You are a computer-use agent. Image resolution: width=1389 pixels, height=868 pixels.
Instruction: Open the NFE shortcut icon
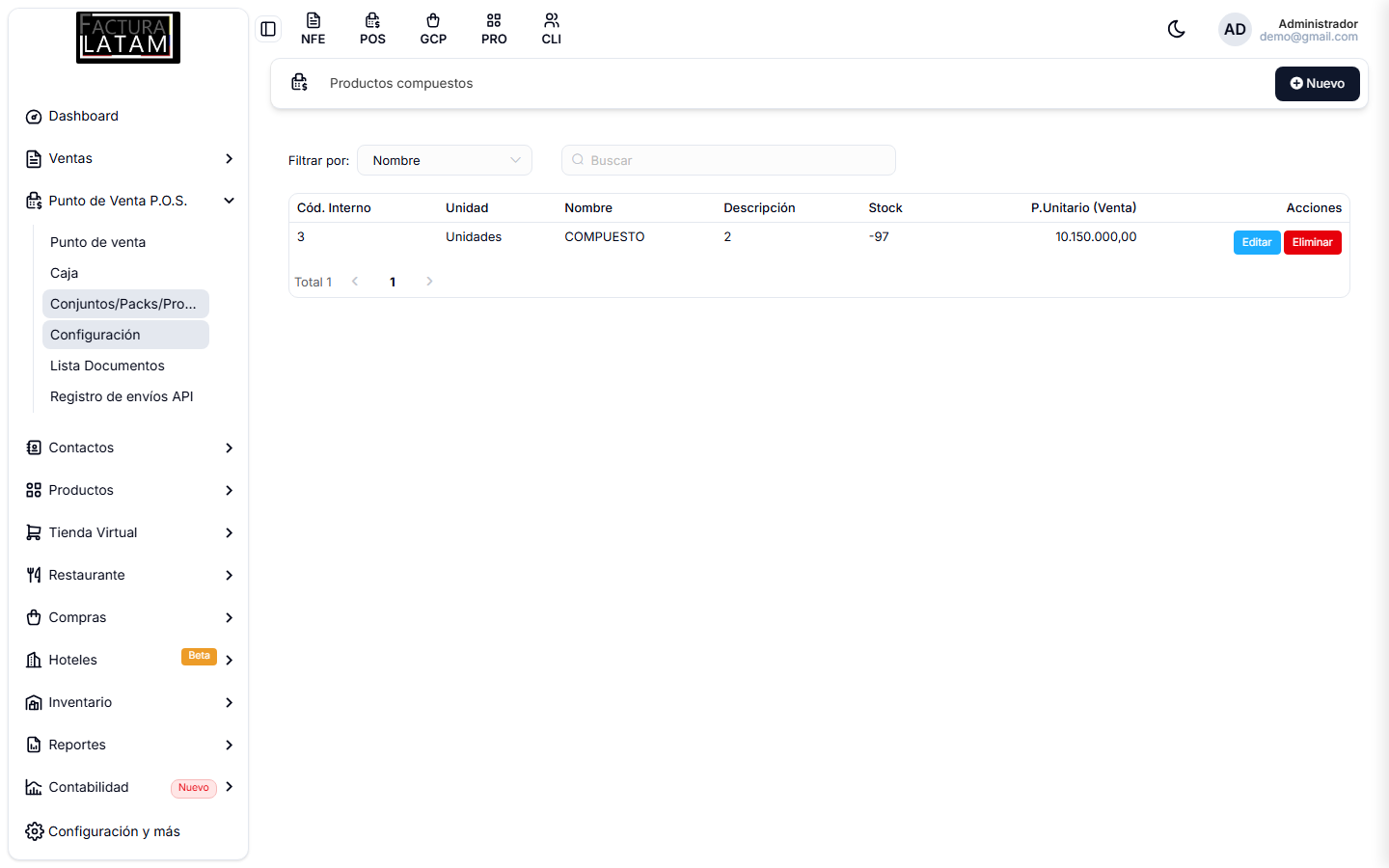(313, 29)
